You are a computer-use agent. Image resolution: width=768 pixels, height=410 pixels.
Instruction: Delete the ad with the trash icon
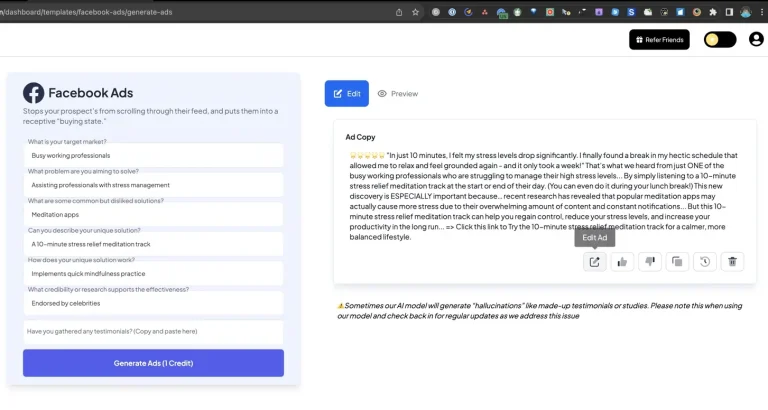click(733, 261)
